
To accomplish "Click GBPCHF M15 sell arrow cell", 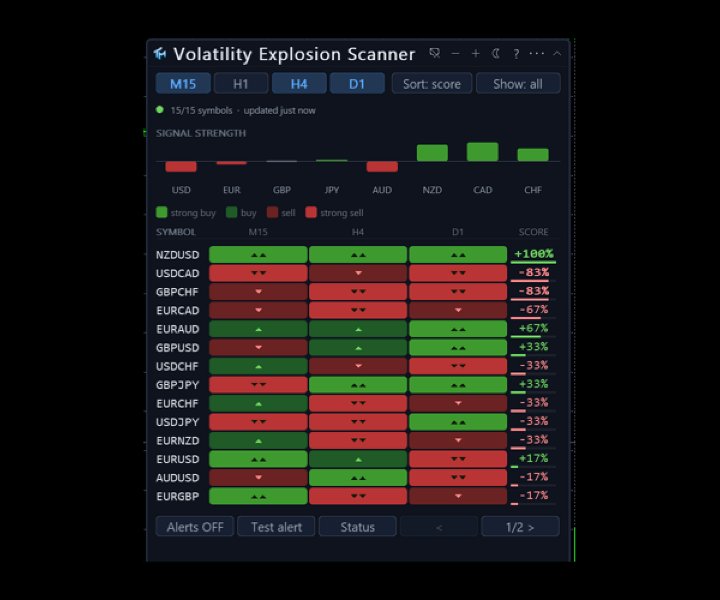I will pos(258,292).
